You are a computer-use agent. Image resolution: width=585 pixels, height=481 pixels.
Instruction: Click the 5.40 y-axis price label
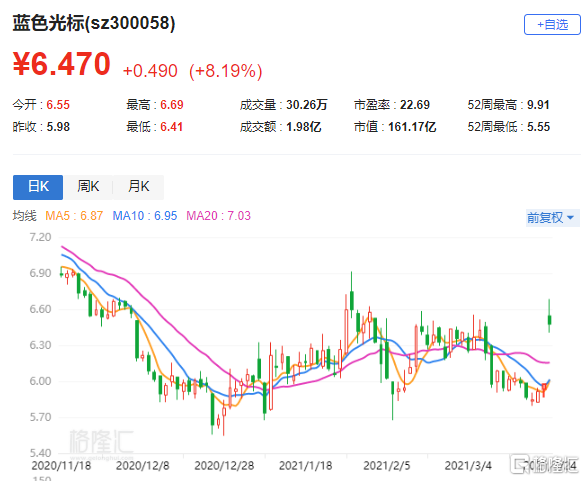coord(40,453)
